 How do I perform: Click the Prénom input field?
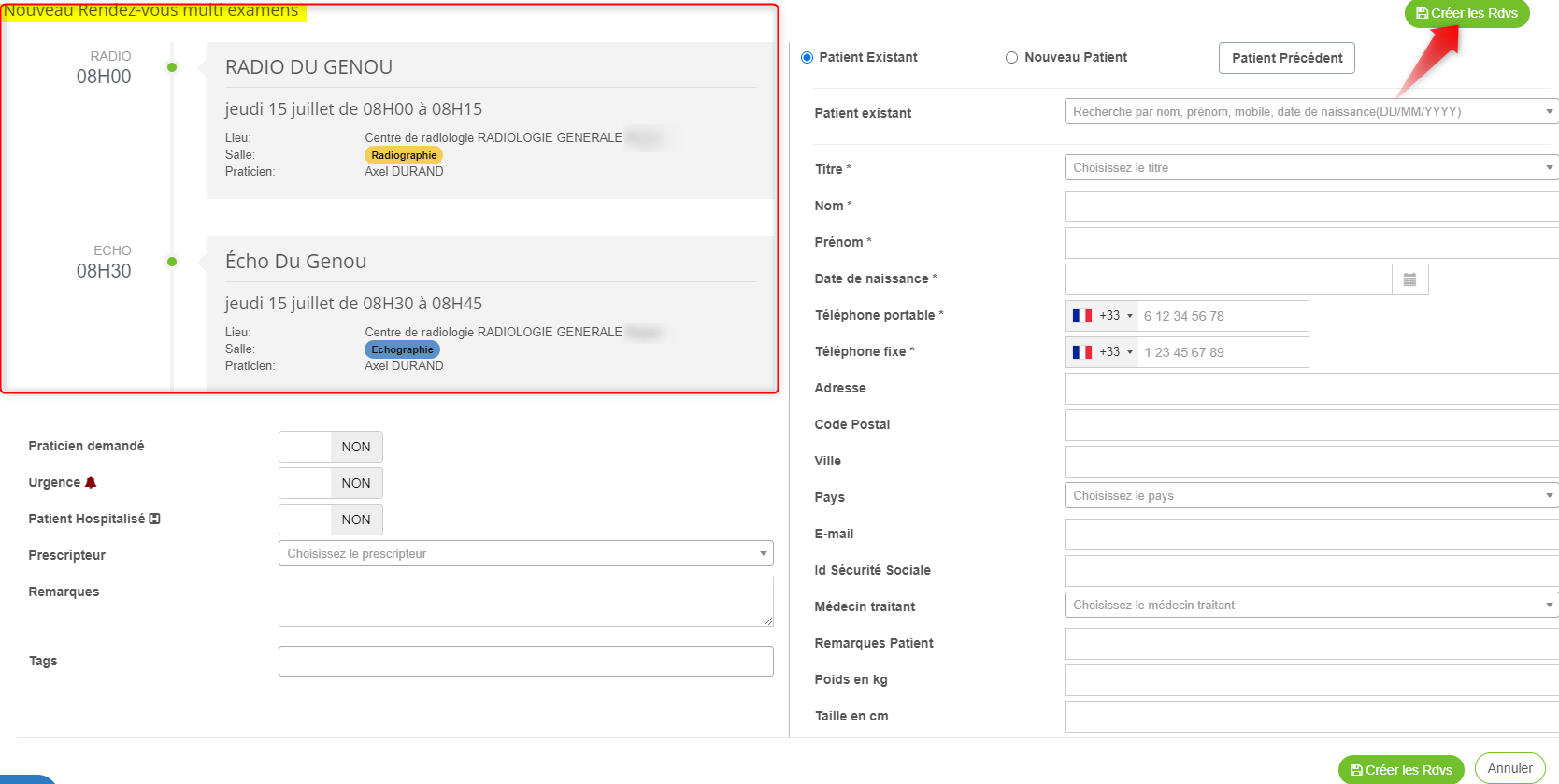(1311, 243)
